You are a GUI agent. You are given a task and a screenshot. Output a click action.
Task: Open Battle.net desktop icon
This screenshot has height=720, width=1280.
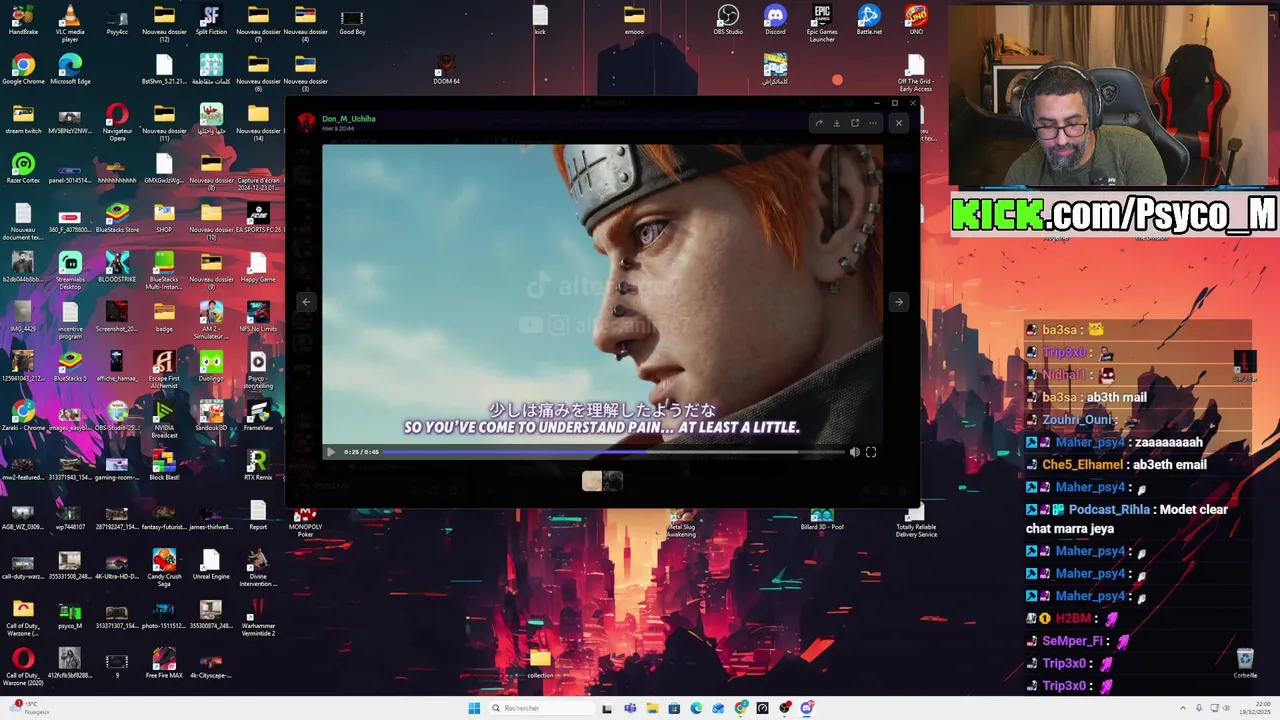(x=869, y=21)
